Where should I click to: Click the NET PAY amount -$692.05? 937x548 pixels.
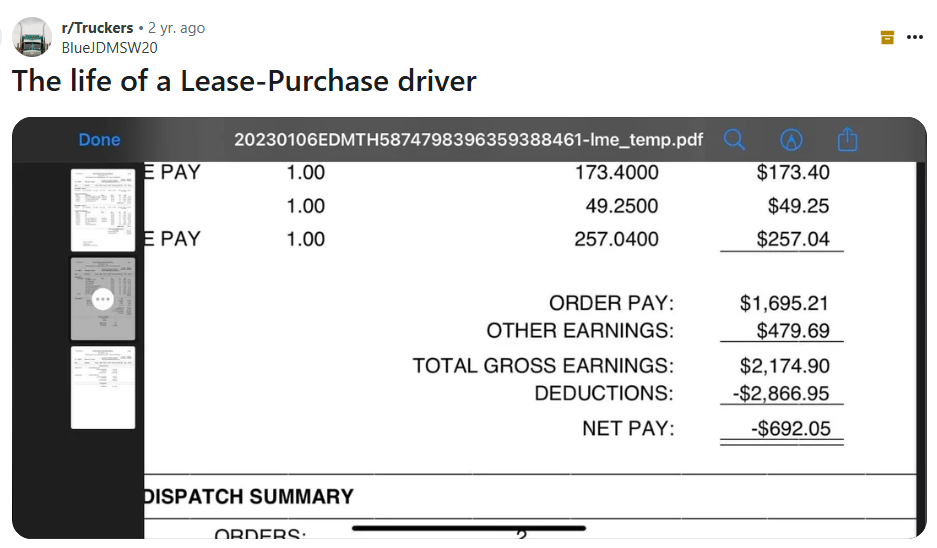[790, 429]
